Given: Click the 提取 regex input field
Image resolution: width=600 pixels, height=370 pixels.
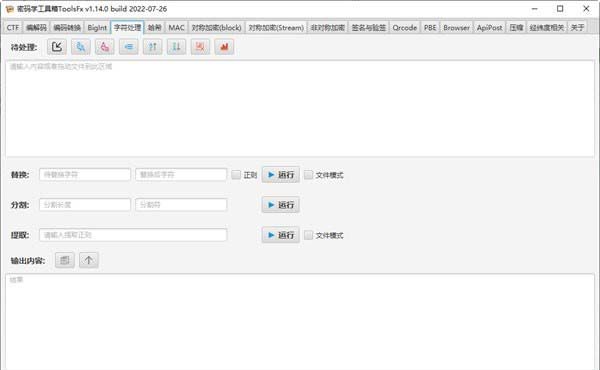Looking at the screenshot, I should tap(133, 235).
